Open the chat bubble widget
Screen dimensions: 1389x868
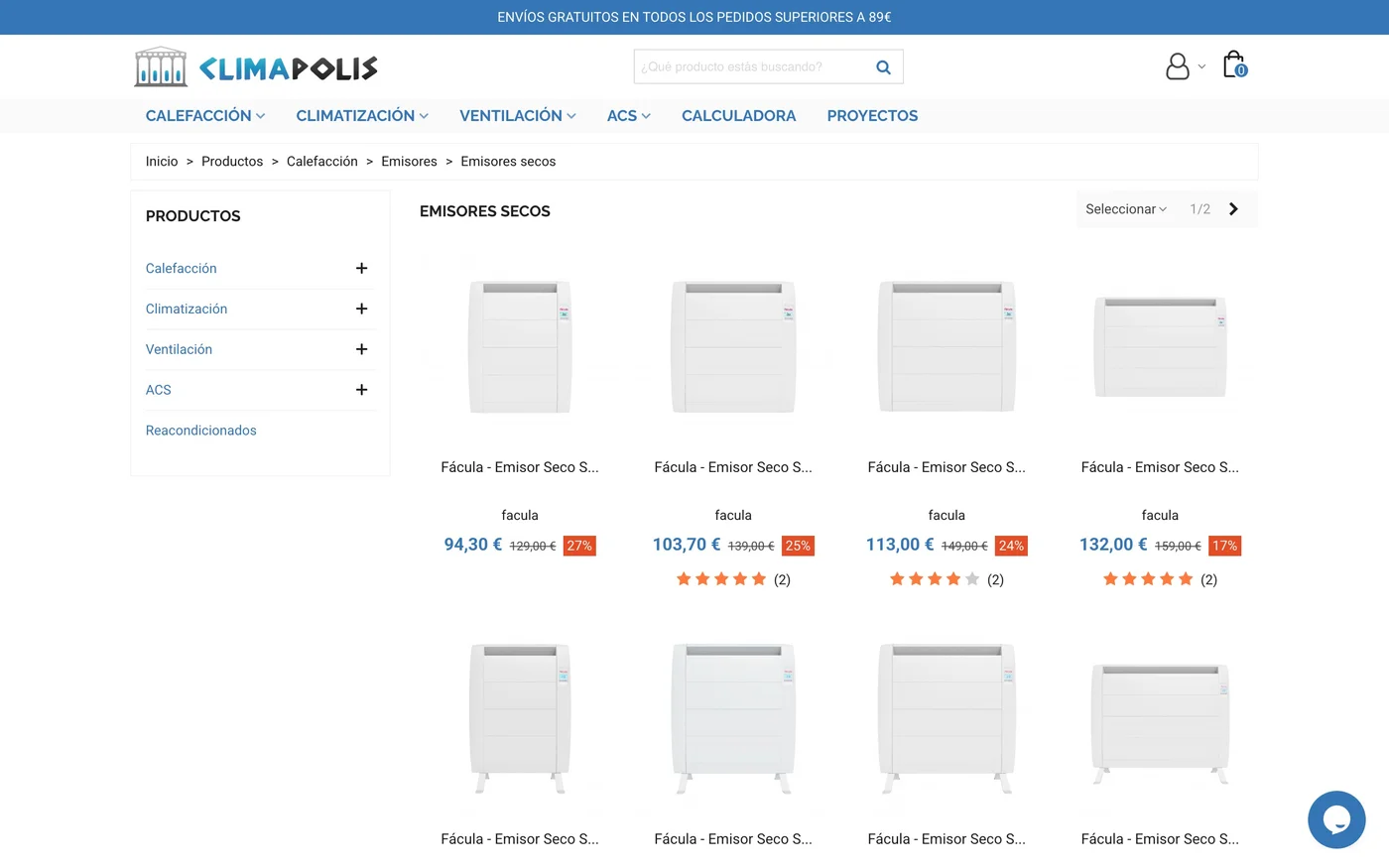point(1336,819)
